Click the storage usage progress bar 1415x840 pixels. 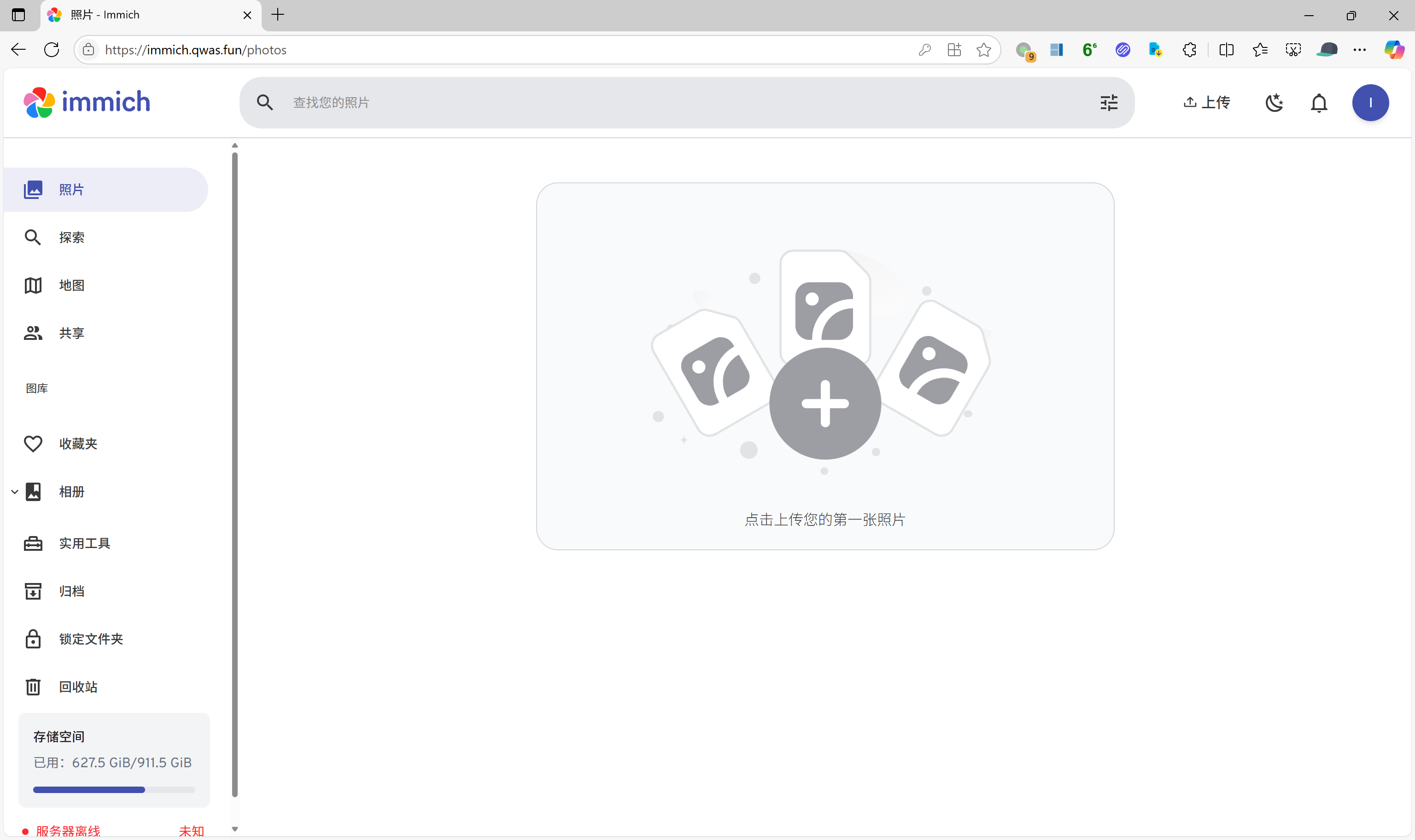[114, 790]
